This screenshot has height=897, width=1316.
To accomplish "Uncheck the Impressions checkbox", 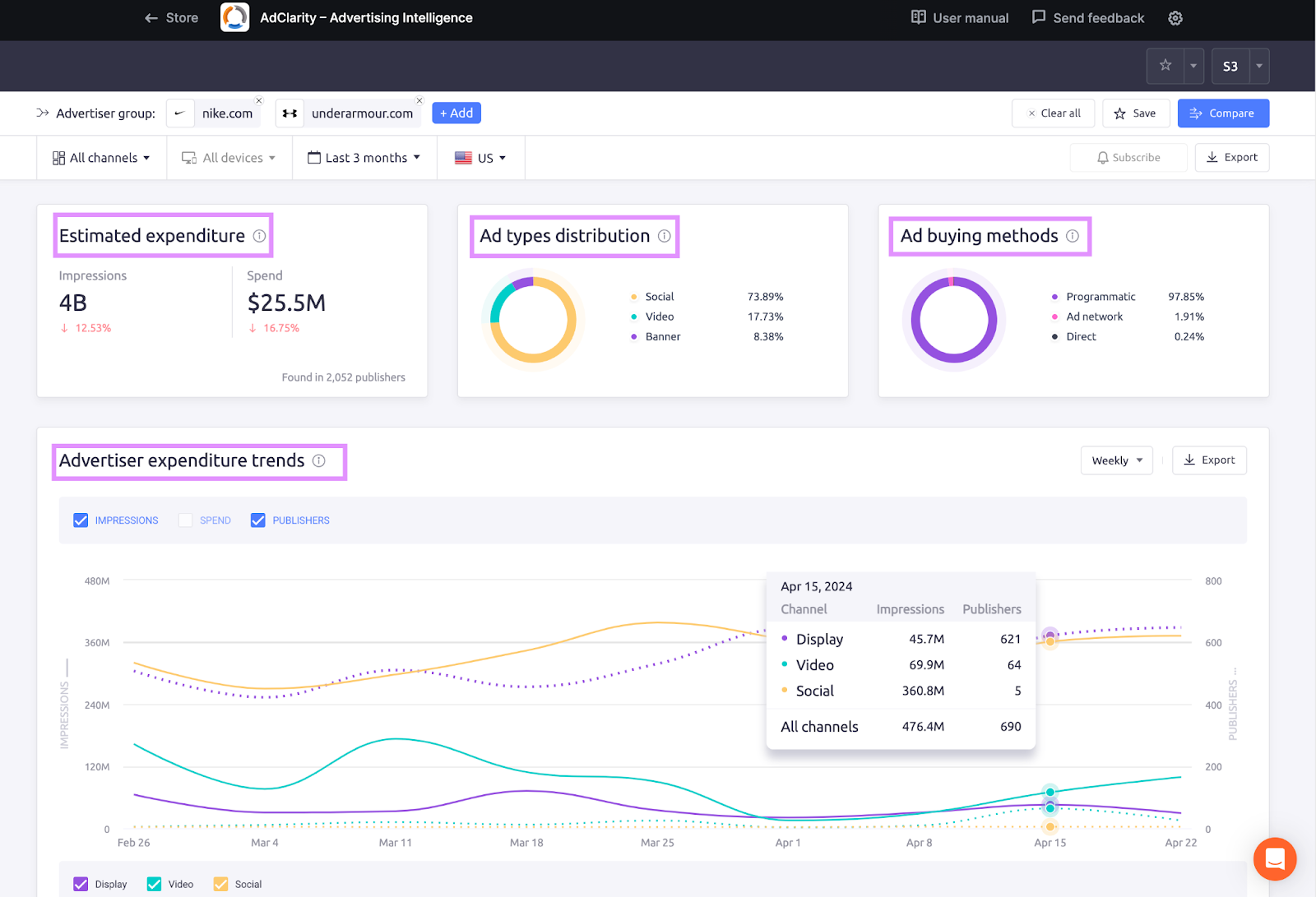I will (x=81, y=520).
